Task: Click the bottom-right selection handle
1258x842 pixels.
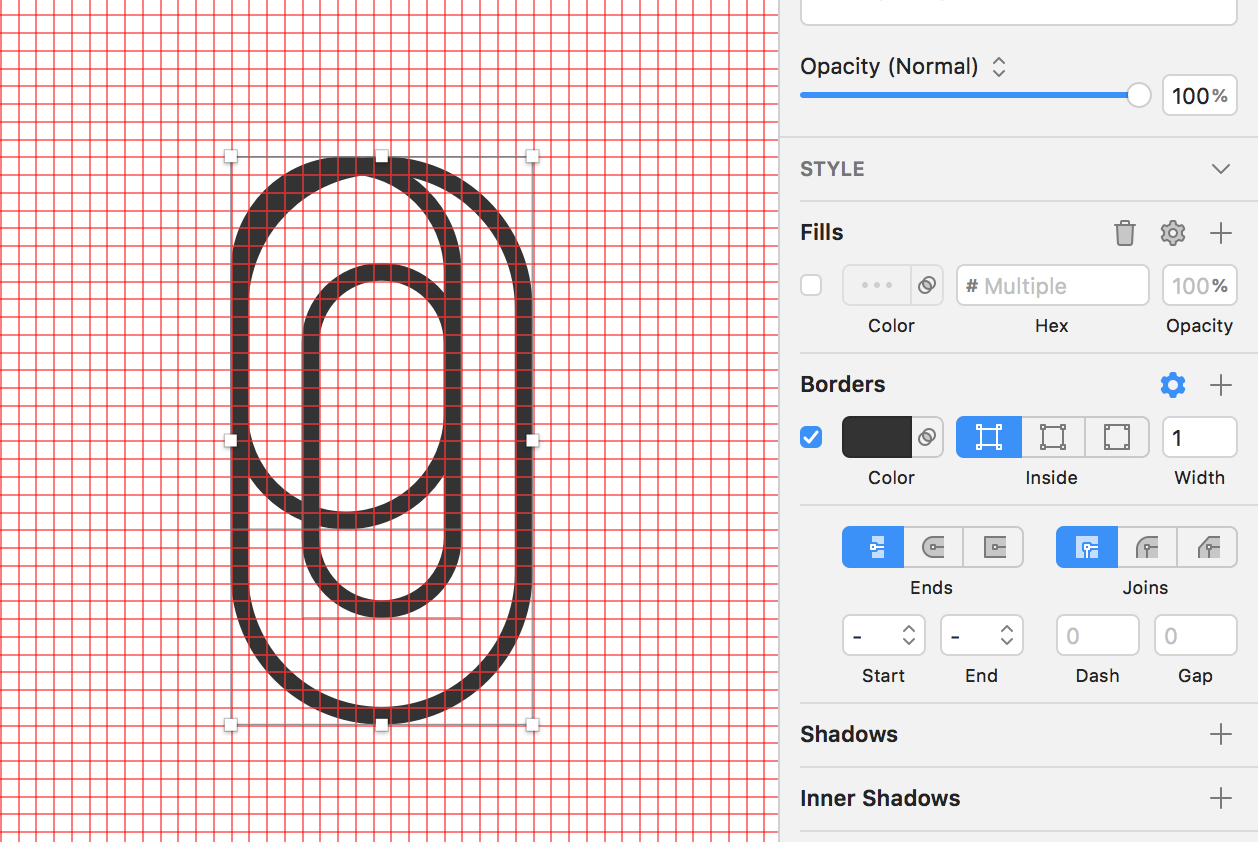Action: pyautogui.click(x=532, y=725)
